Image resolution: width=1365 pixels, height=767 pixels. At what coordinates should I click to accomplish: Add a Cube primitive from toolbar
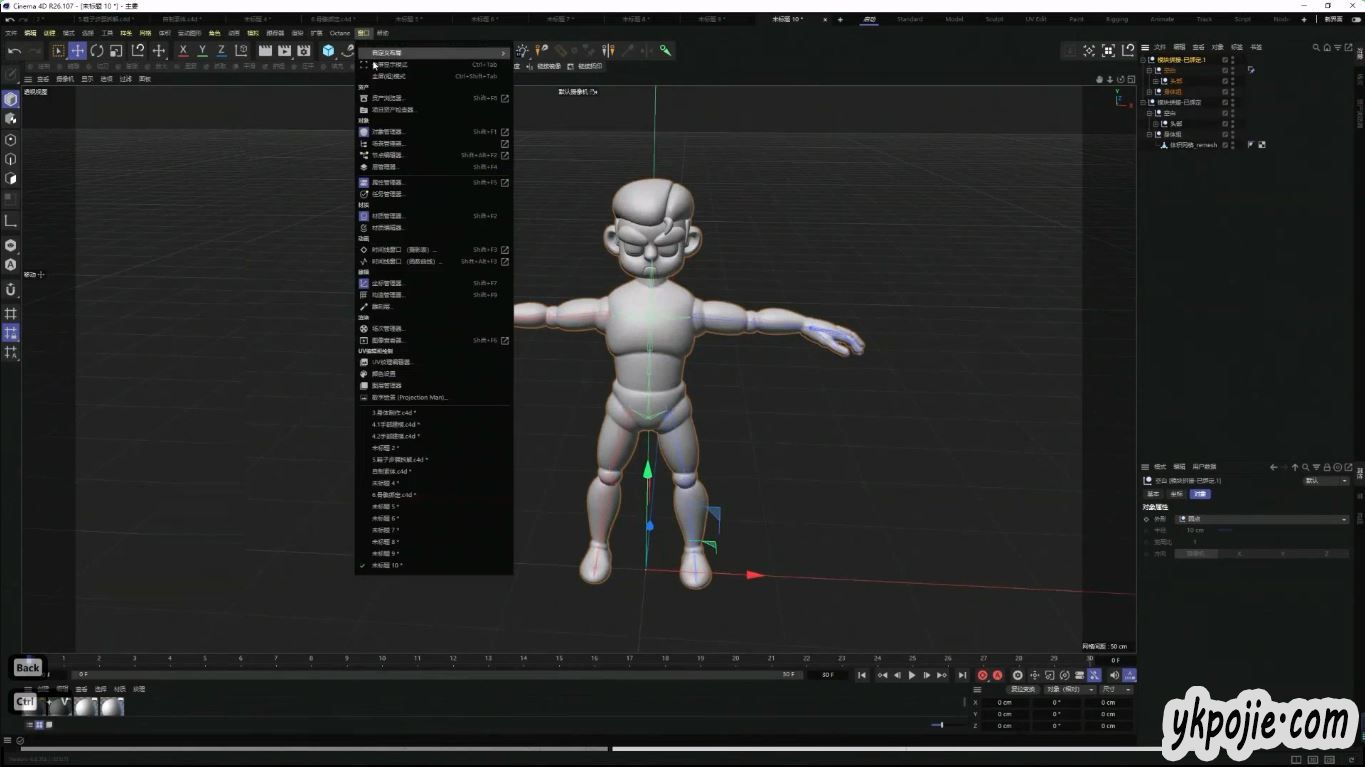[328, 51]
